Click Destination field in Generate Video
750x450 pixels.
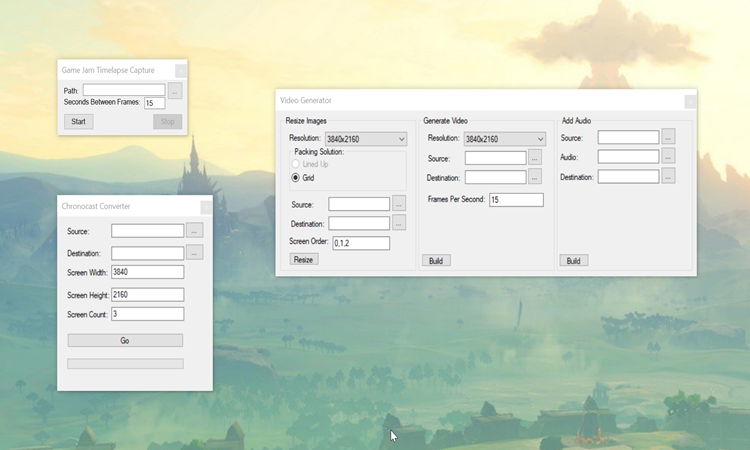(496, 177)
